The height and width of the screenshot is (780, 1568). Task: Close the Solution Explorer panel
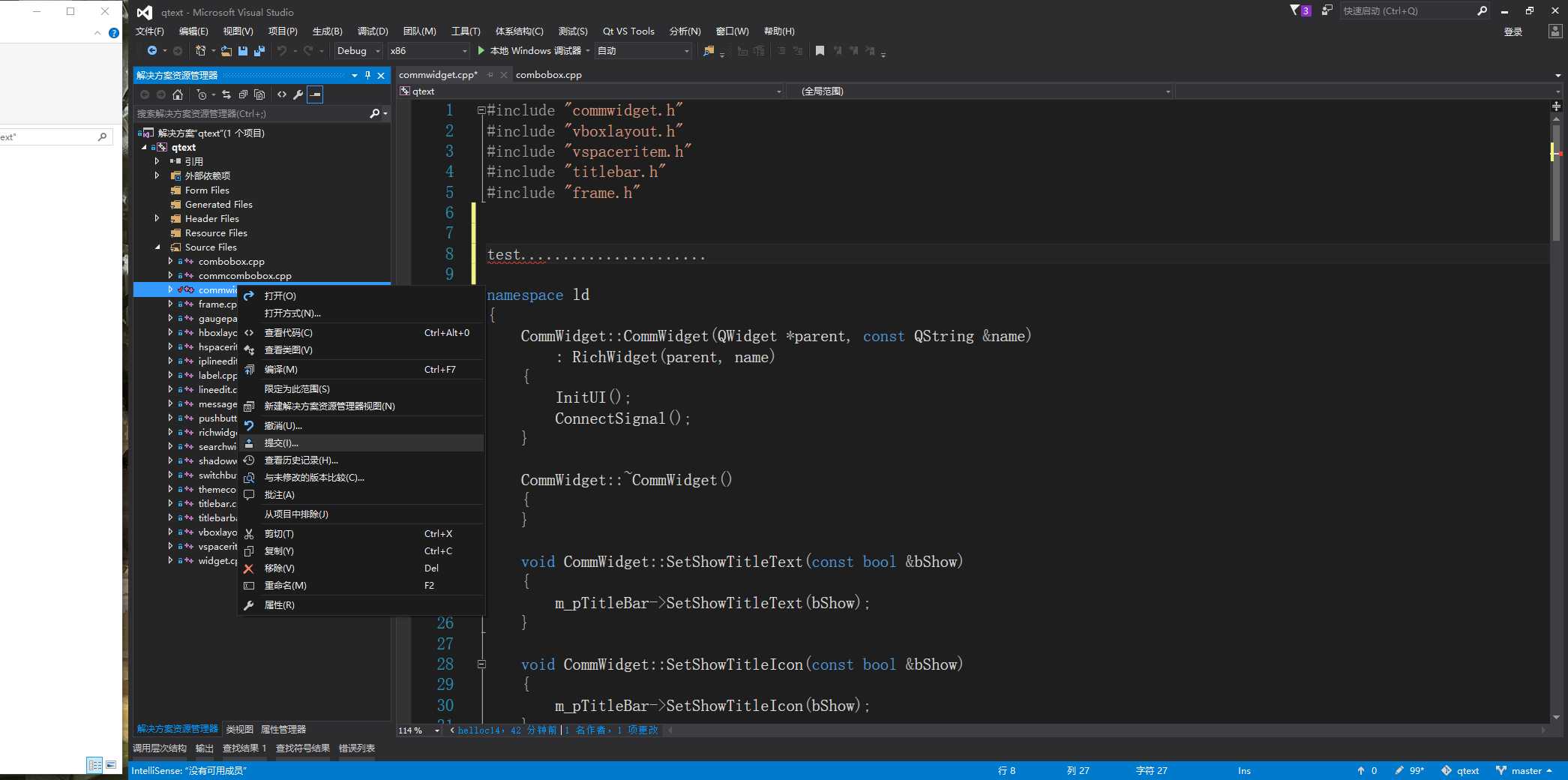click(x=381, y=75)
